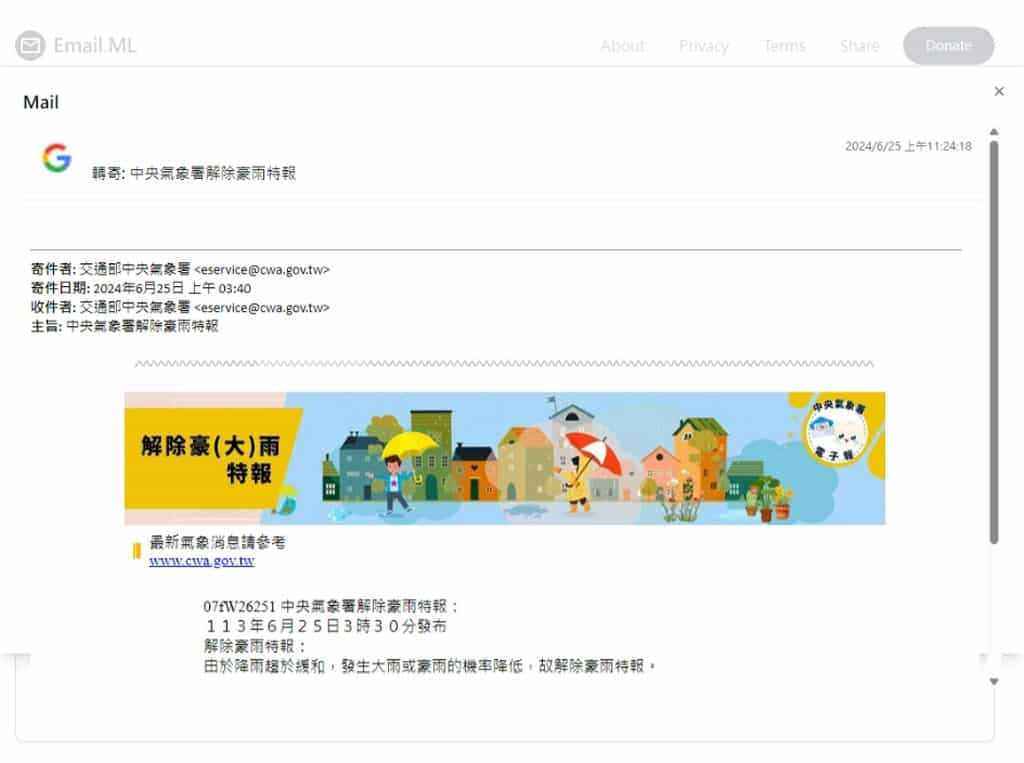
Task: Click the Google G sender avatar
Action: pos(57,157)
